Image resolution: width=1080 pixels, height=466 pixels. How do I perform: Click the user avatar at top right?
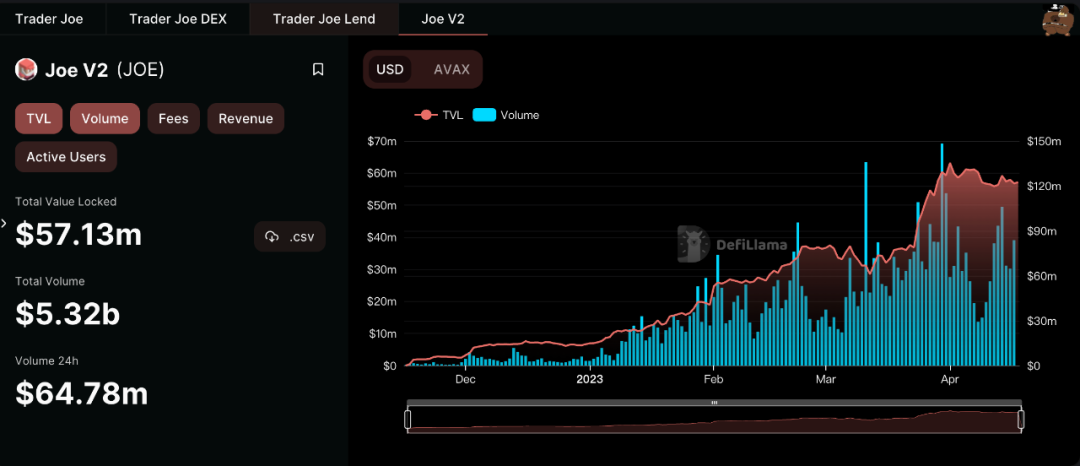click(1057, 18)
